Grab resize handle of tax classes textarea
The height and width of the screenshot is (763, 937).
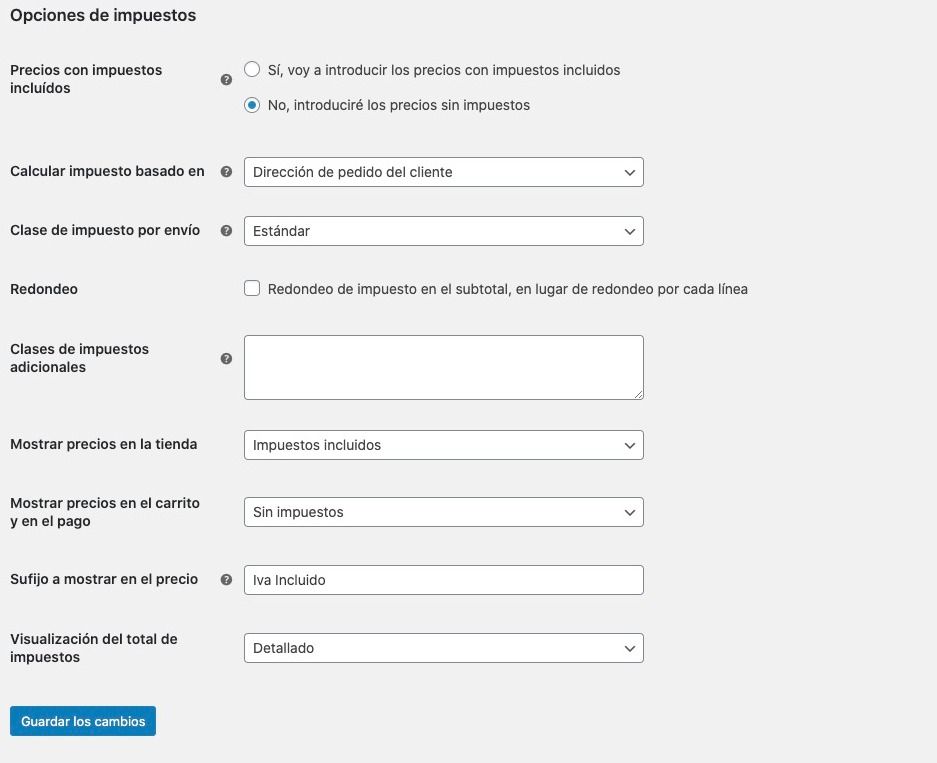tap(639, 395)
